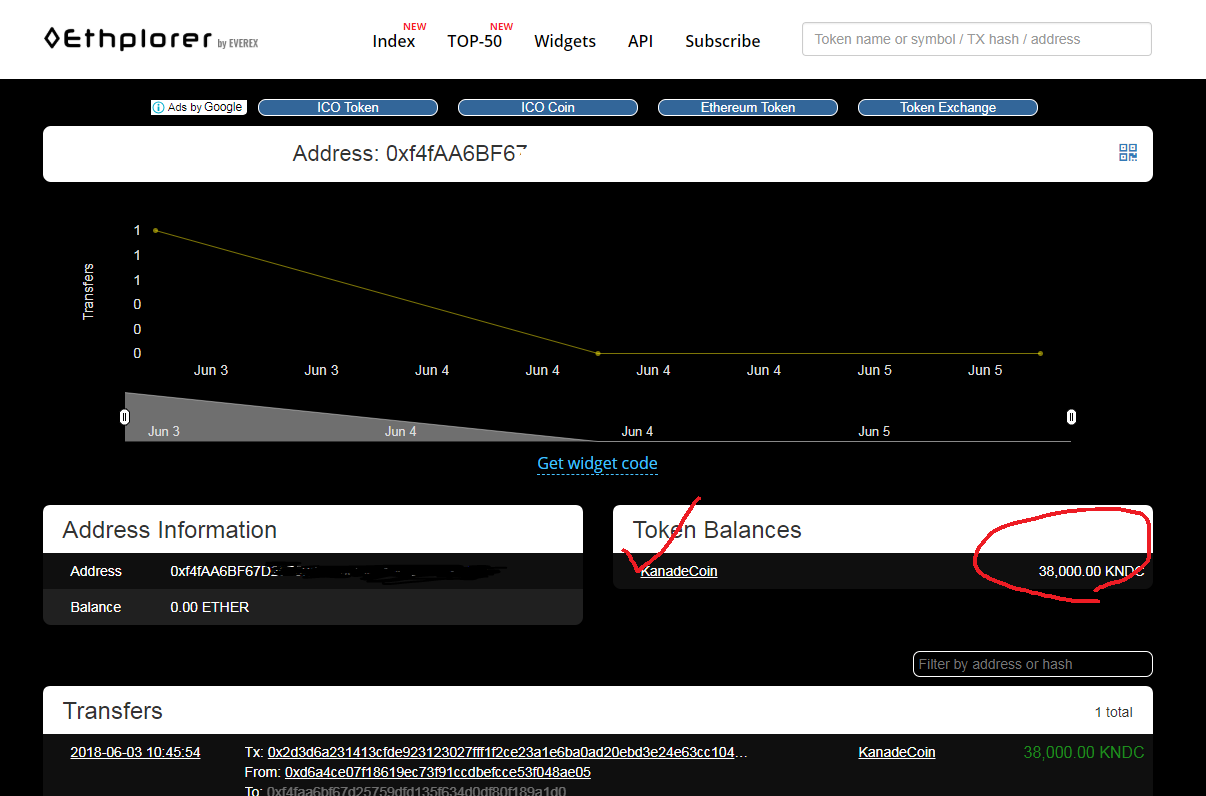The height and width of the screenshot is (796, 1206).
Task: Open the From address 0xd6a4ce07 link
Action: (x=438, y=772)
